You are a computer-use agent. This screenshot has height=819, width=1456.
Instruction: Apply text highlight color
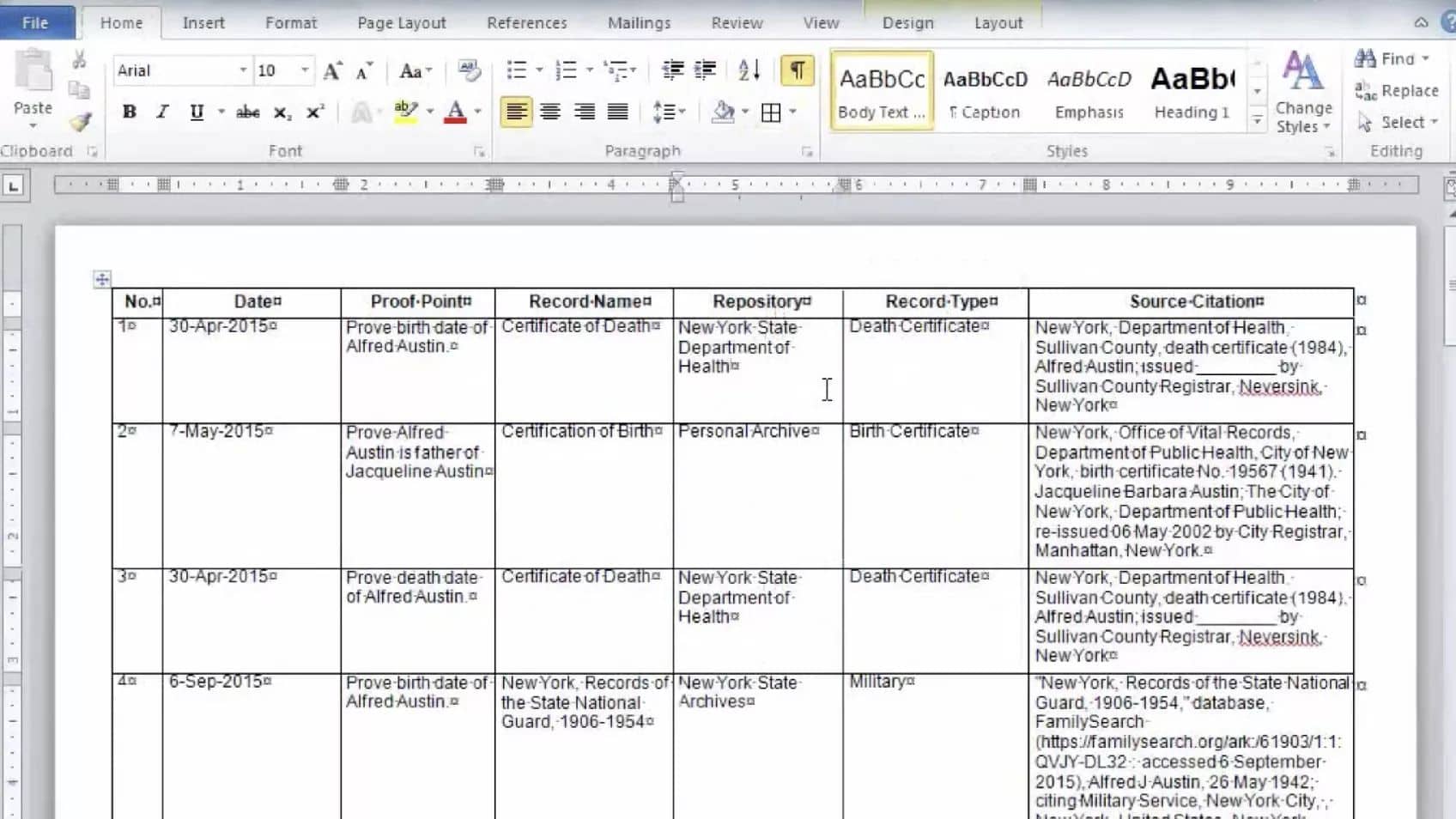tap(406, 112)
